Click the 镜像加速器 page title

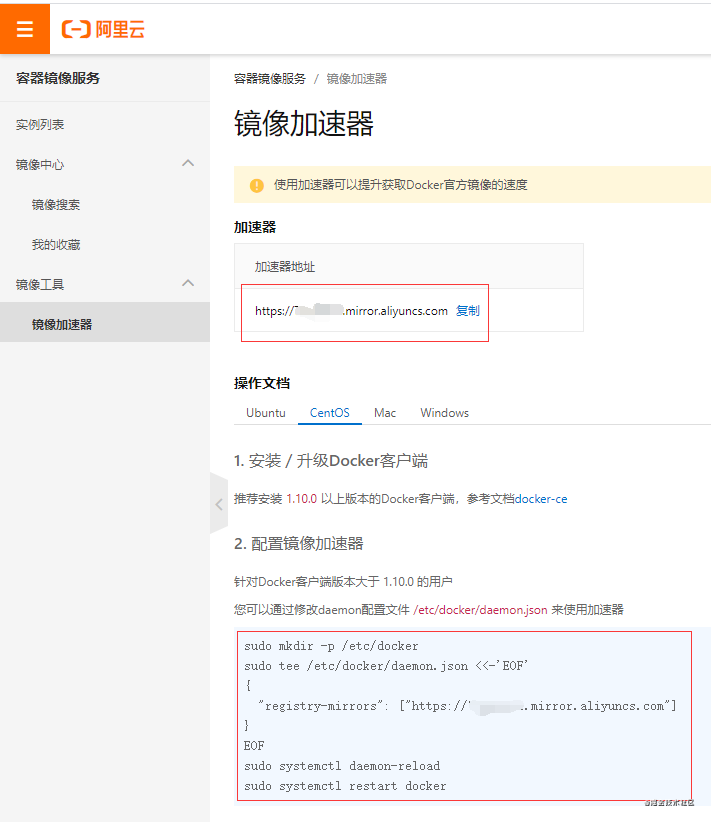[x=304, y=124]
